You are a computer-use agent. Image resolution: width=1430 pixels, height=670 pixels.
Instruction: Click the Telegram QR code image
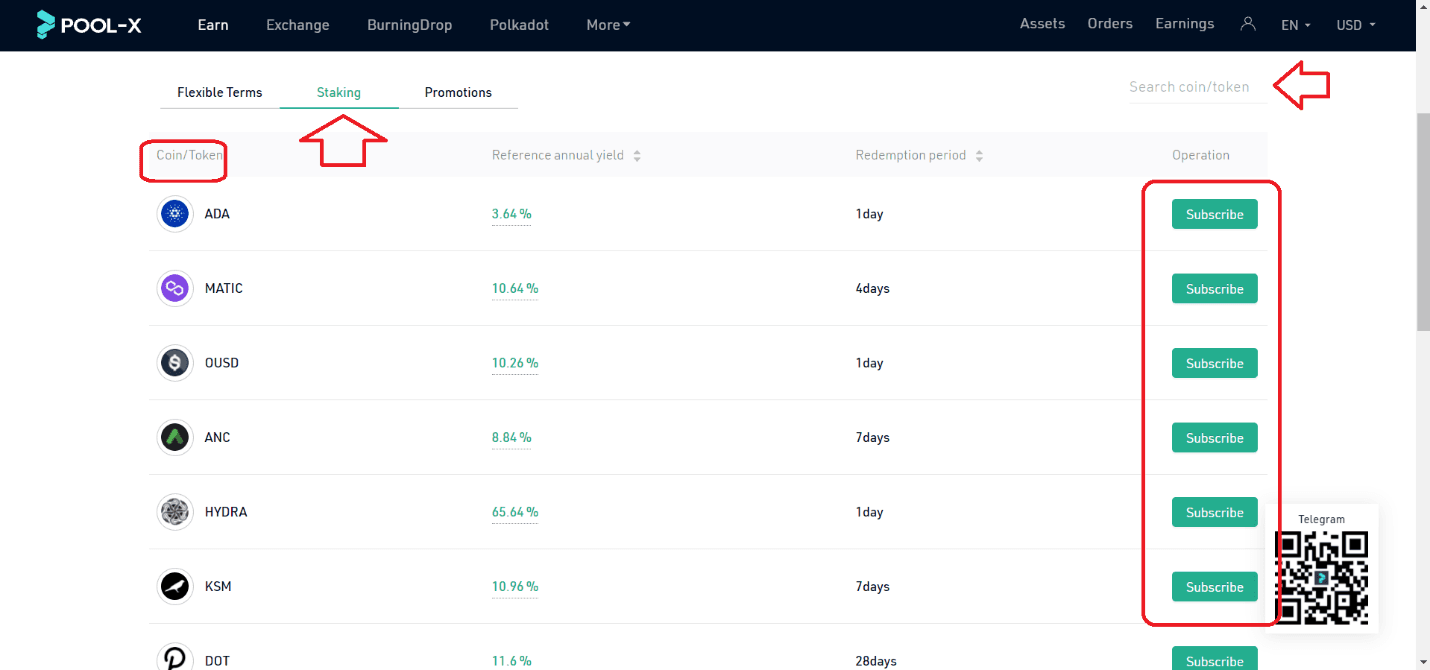[1321, 578]
